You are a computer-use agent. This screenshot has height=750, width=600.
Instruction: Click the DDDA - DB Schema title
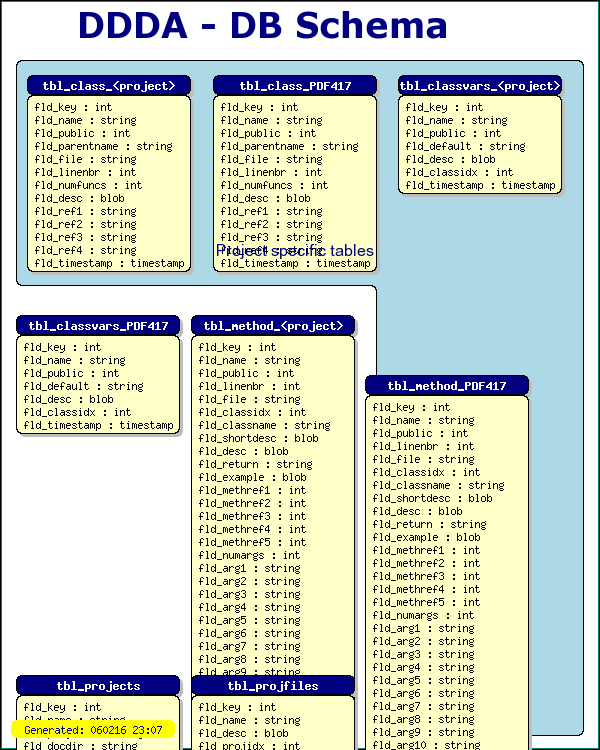tap(262, 26)
